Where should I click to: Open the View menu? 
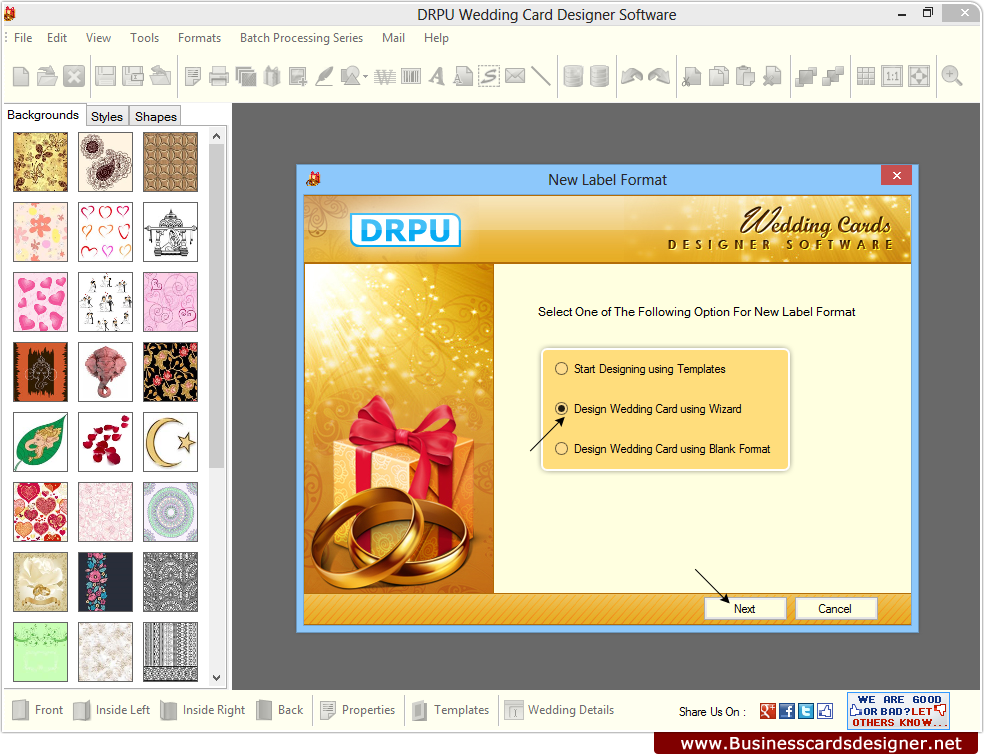(x=99, y=38)
